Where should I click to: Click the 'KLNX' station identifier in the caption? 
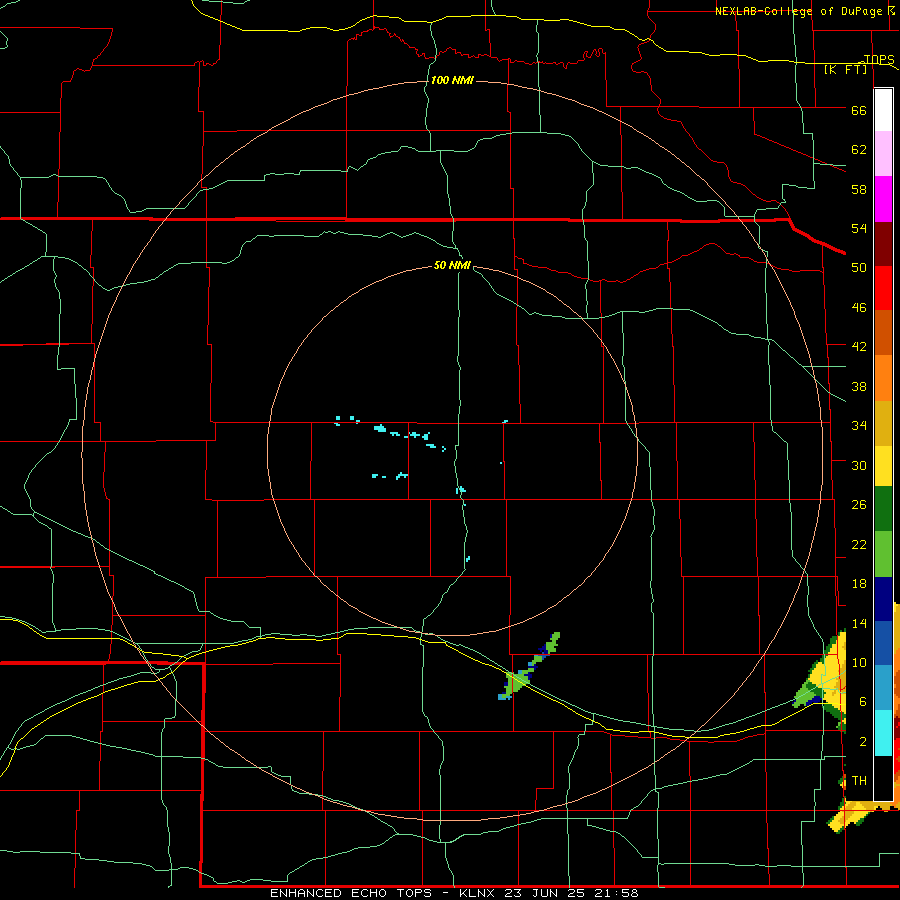point(479,893)
